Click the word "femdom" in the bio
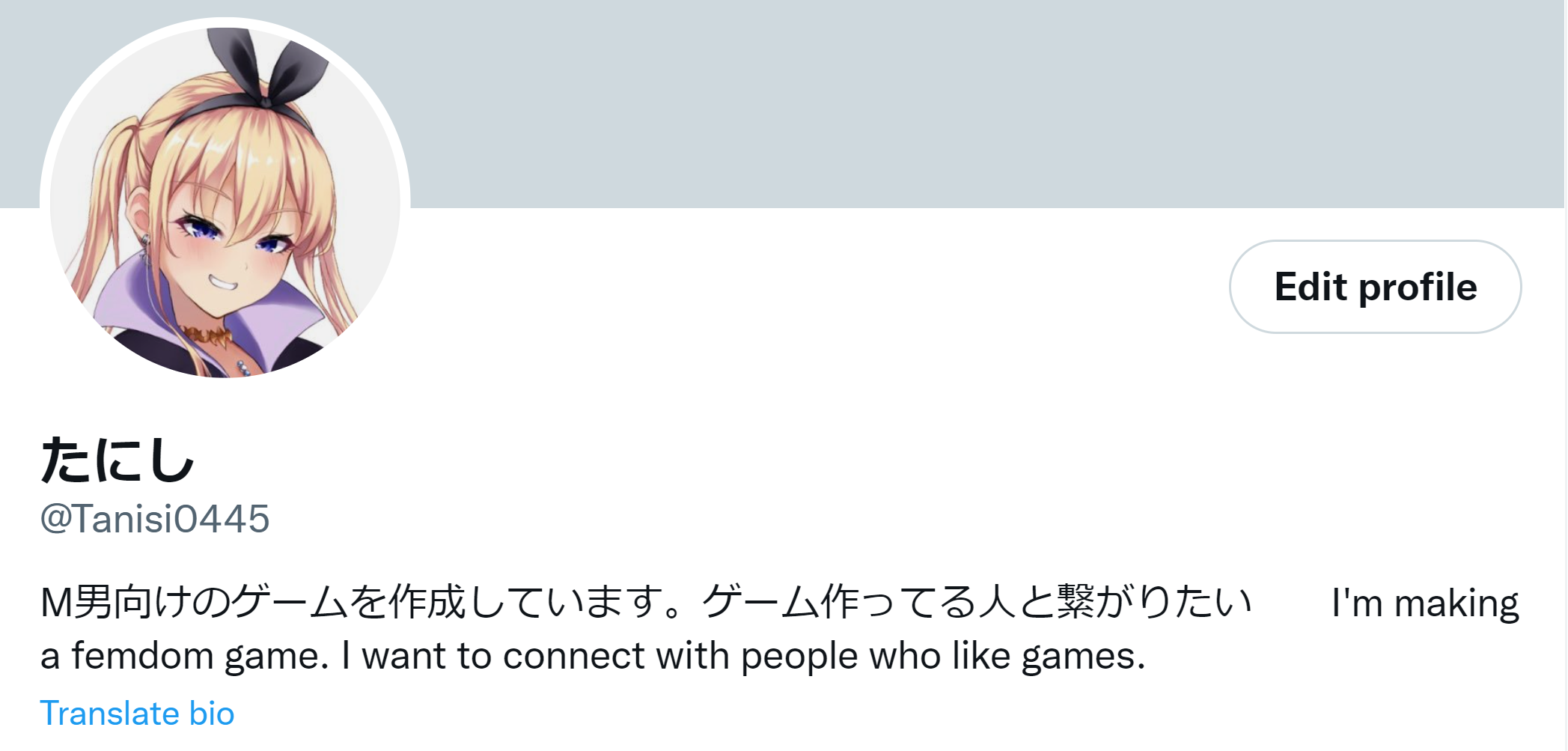The width and height of the screenshot is (1568, 751). tap(142, 657)
